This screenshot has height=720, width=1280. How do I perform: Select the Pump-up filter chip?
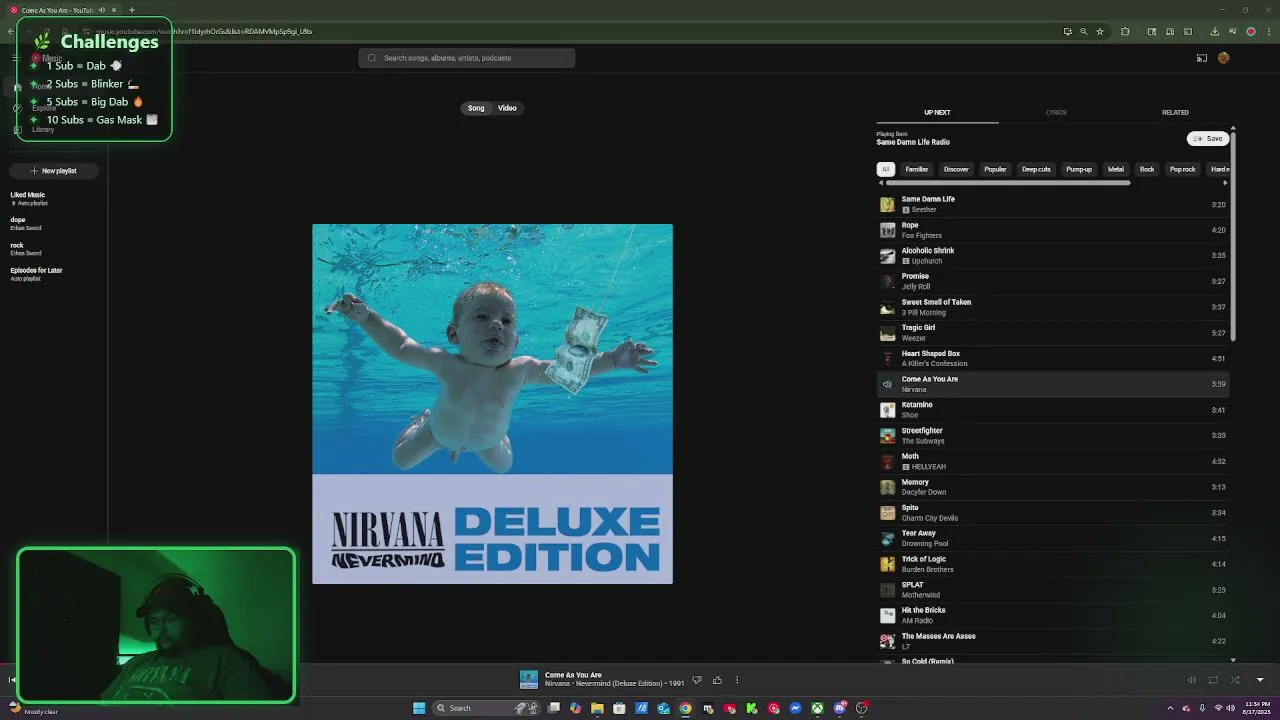[1079, 169]
